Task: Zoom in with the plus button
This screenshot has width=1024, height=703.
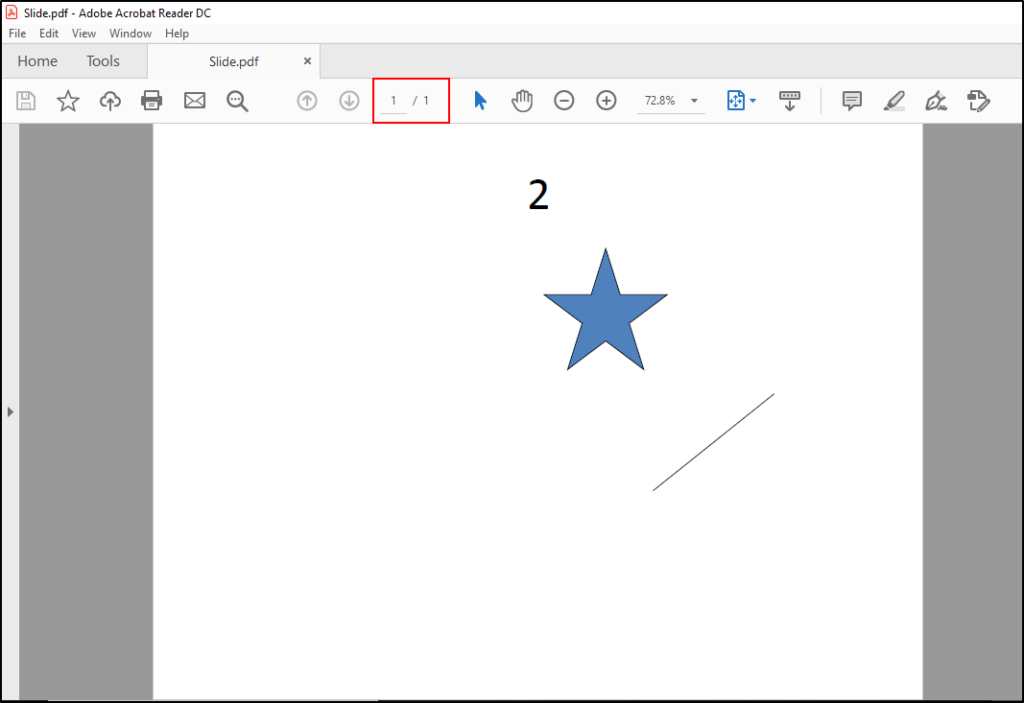Action: (606, 100)
